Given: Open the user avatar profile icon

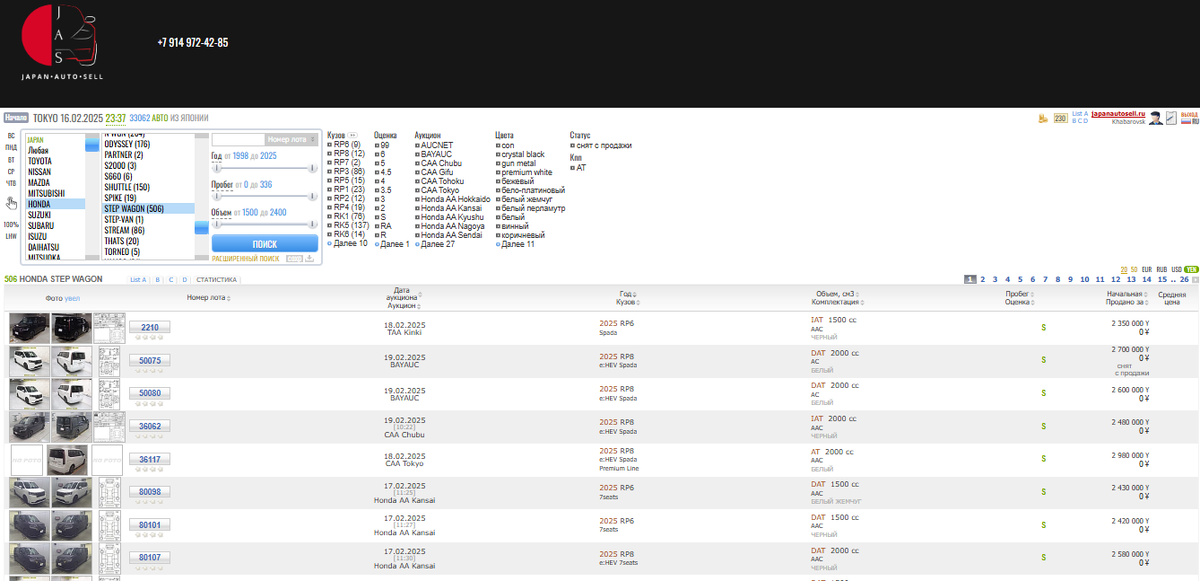Looking at the screenshot, I should click(1156, 118).
